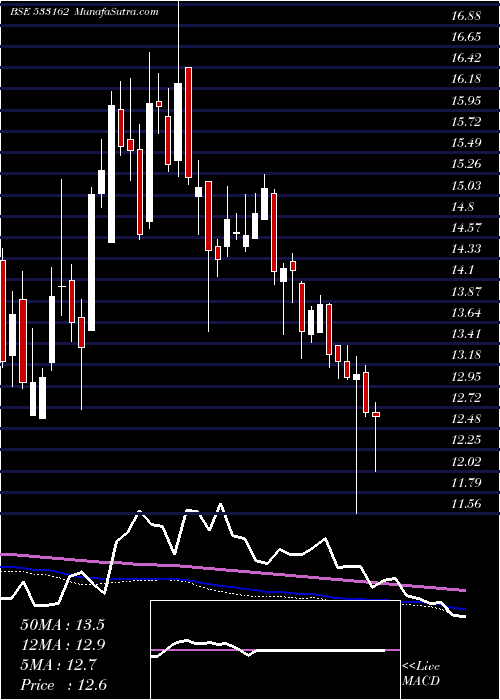Screen dimensions: 500x700
Task: Click the Price : 12.6 readout
Action: [x=62, y=685]
